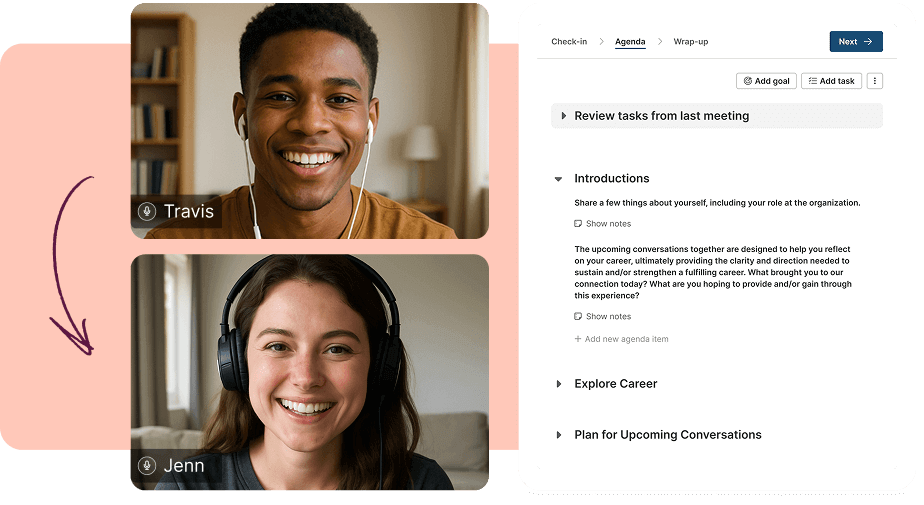924x505 pixels.
Task: Select the Agenda tab
Action: click(x=630, y=42)
